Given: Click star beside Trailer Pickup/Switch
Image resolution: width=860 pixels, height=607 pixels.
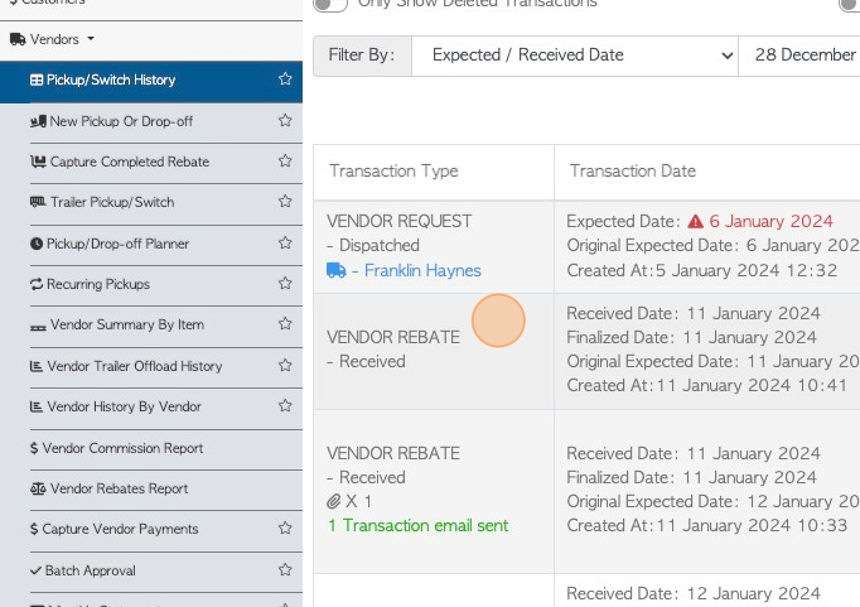Looking at the screenshot, I should [285, 202].
